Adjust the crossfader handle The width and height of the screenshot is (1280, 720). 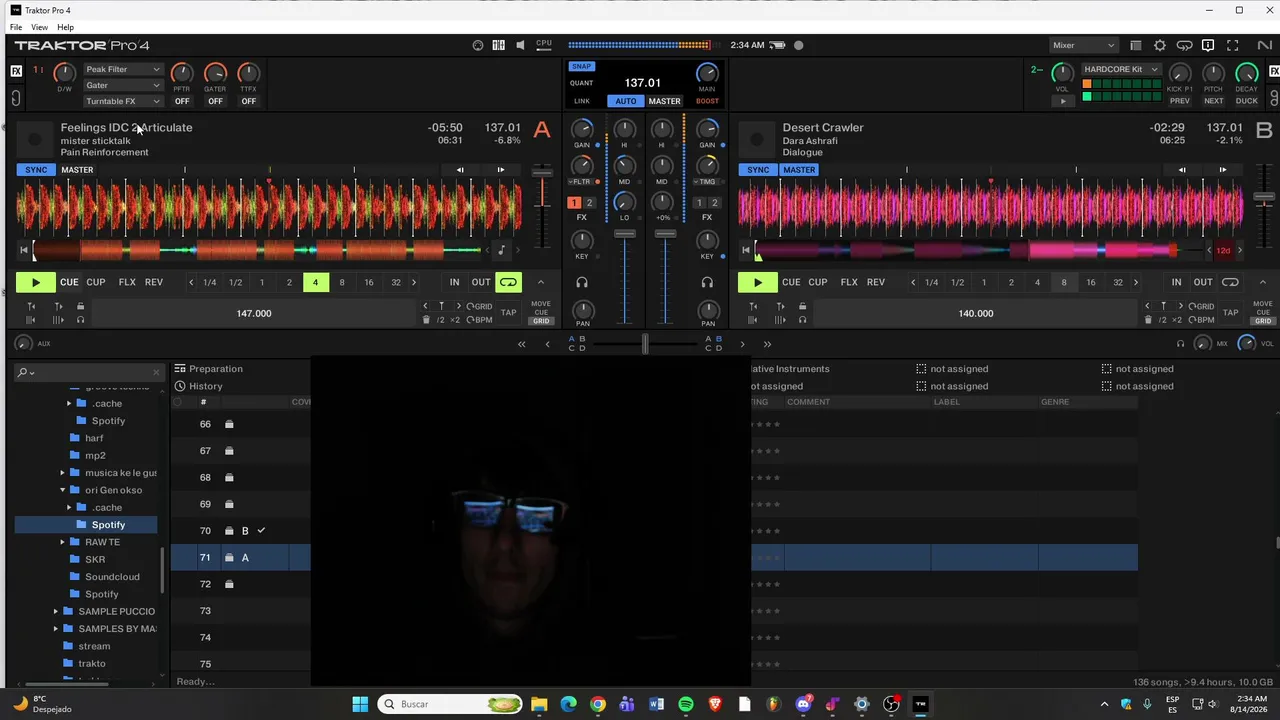pos(645,344)
